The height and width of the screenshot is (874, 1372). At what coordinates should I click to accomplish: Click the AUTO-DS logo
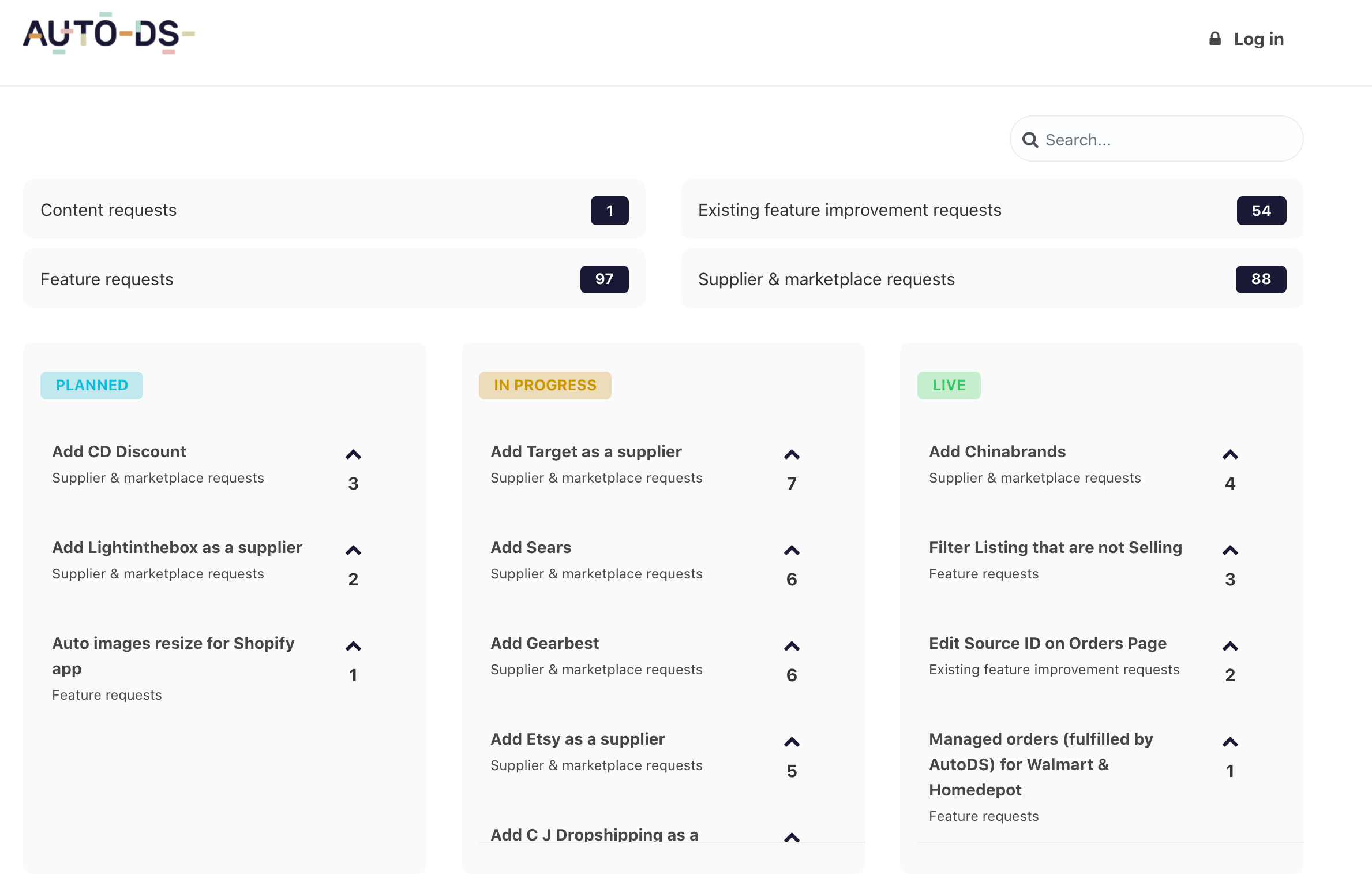pyautogui.click(x=108, y=33)
